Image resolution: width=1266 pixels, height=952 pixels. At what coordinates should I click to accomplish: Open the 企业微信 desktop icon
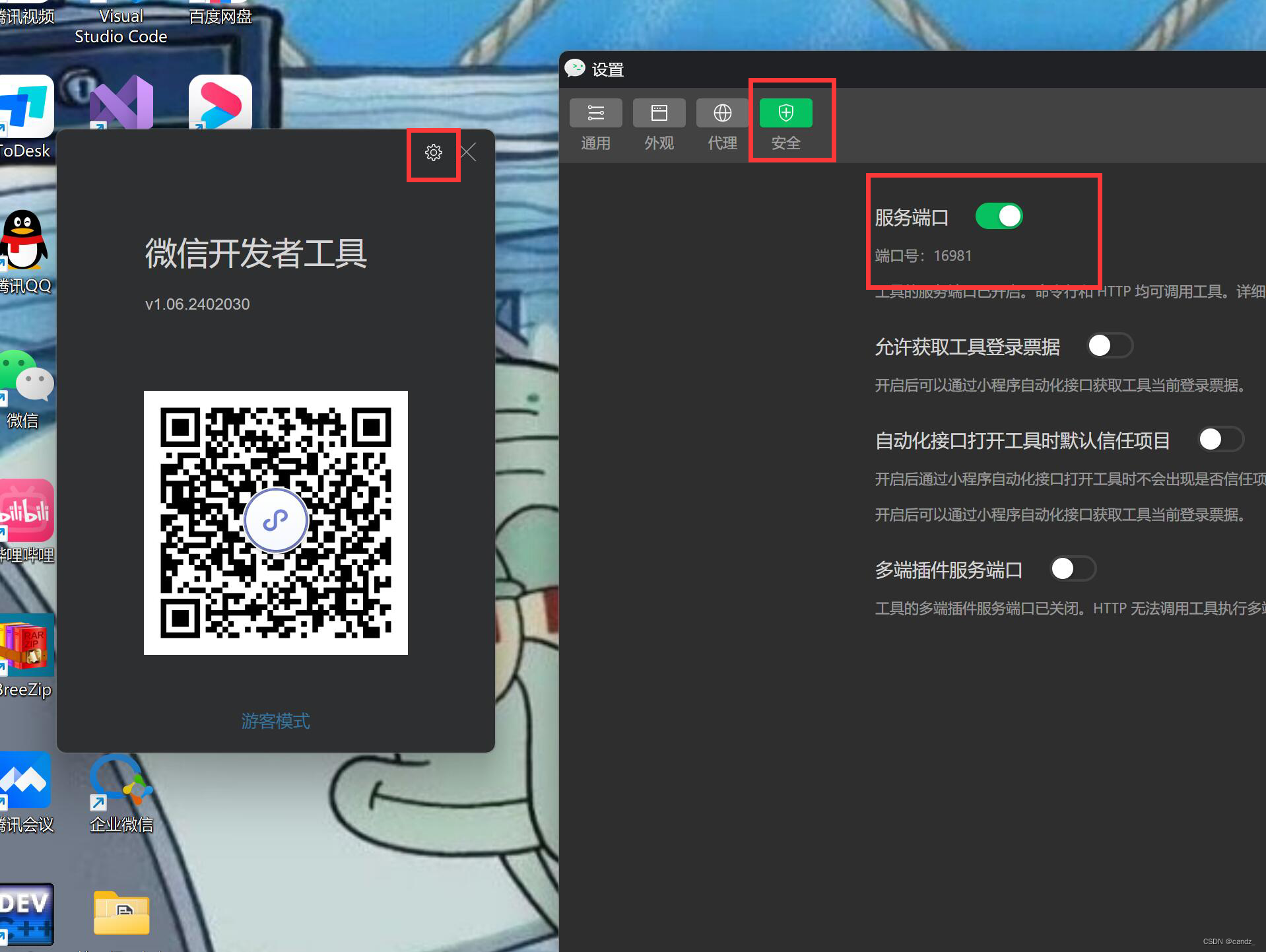tap(121, 792)
